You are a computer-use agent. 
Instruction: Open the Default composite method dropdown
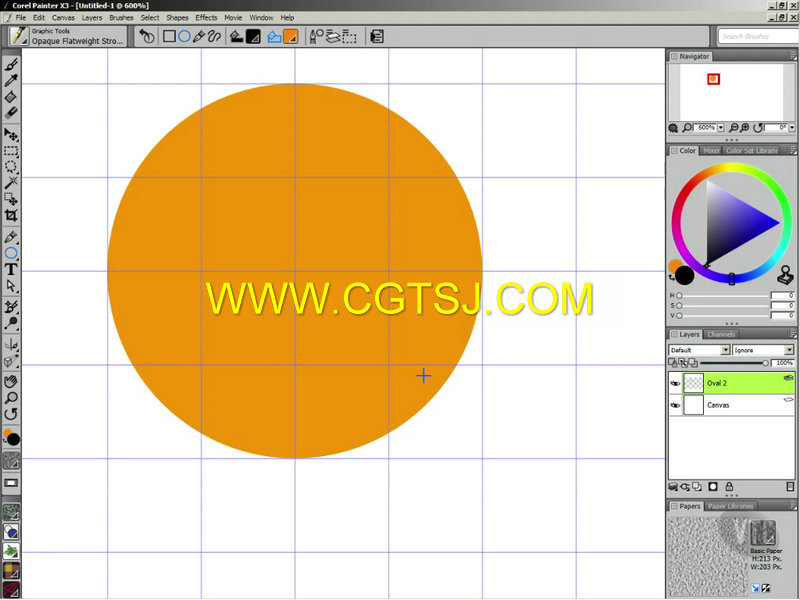726,350
